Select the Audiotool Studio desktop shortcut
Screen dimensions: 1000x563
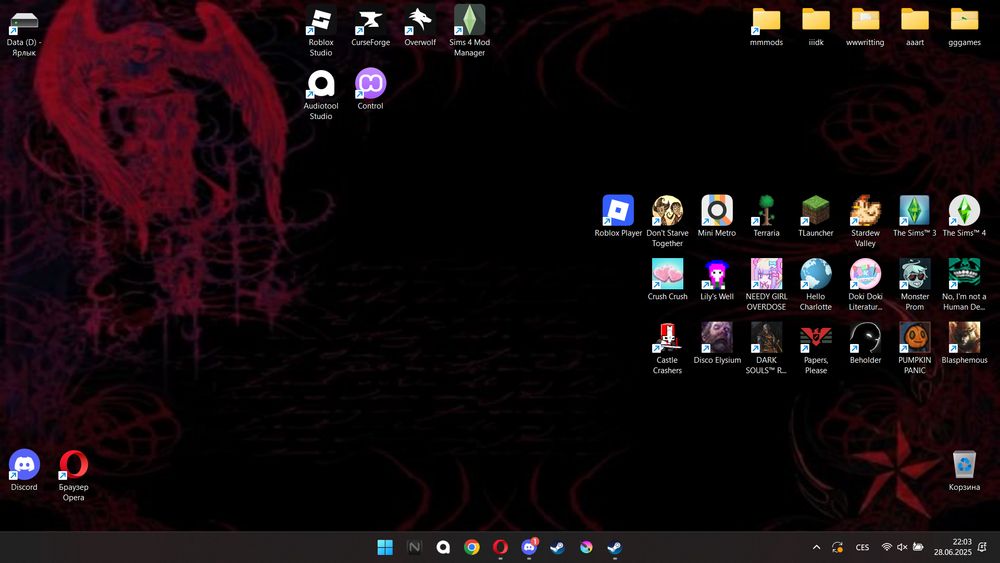(321, 95)
